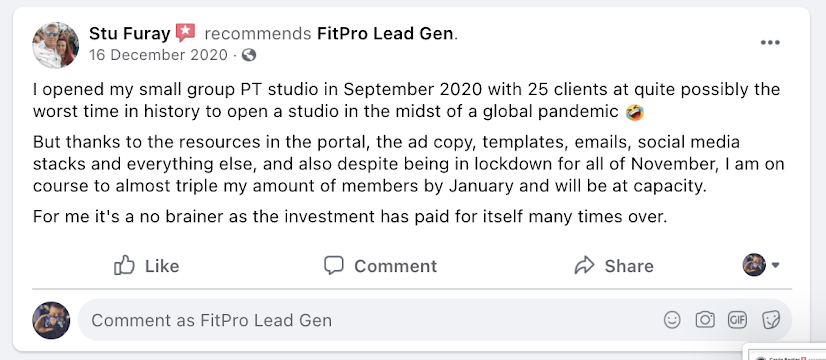Open the acting-as profile picture selector
Screen dimensions: 826x360
pyautogui.click(x=754, y=265)
